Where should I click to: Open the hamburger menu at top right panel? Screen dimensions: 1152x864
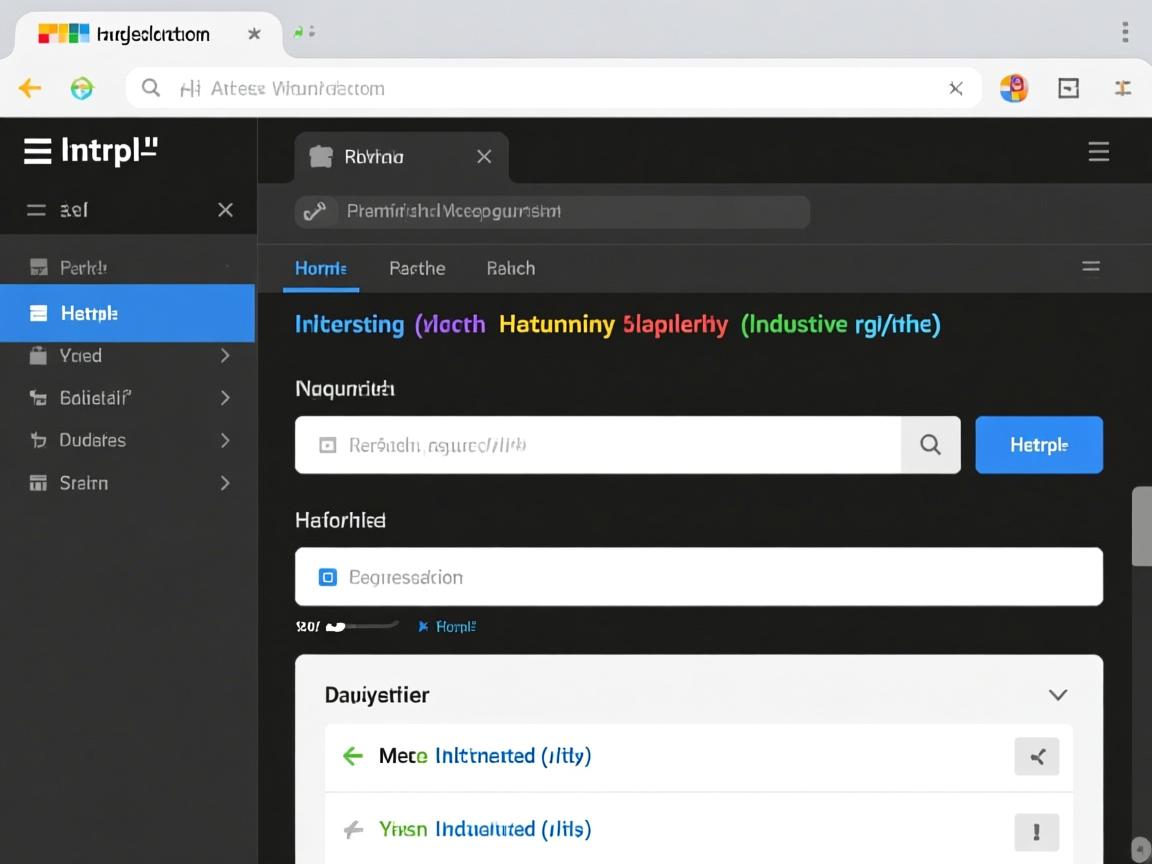tap(1098, 152)
